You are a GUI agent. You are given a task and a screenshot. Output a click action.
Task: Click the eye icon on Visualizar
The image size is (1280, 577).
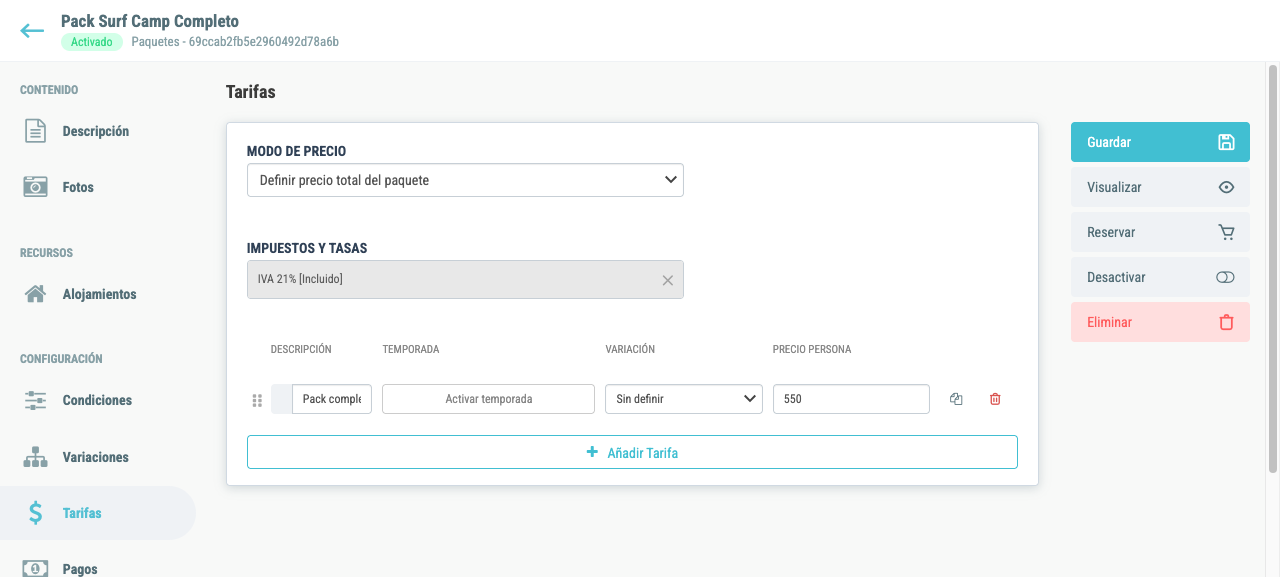coord(1226,187)
